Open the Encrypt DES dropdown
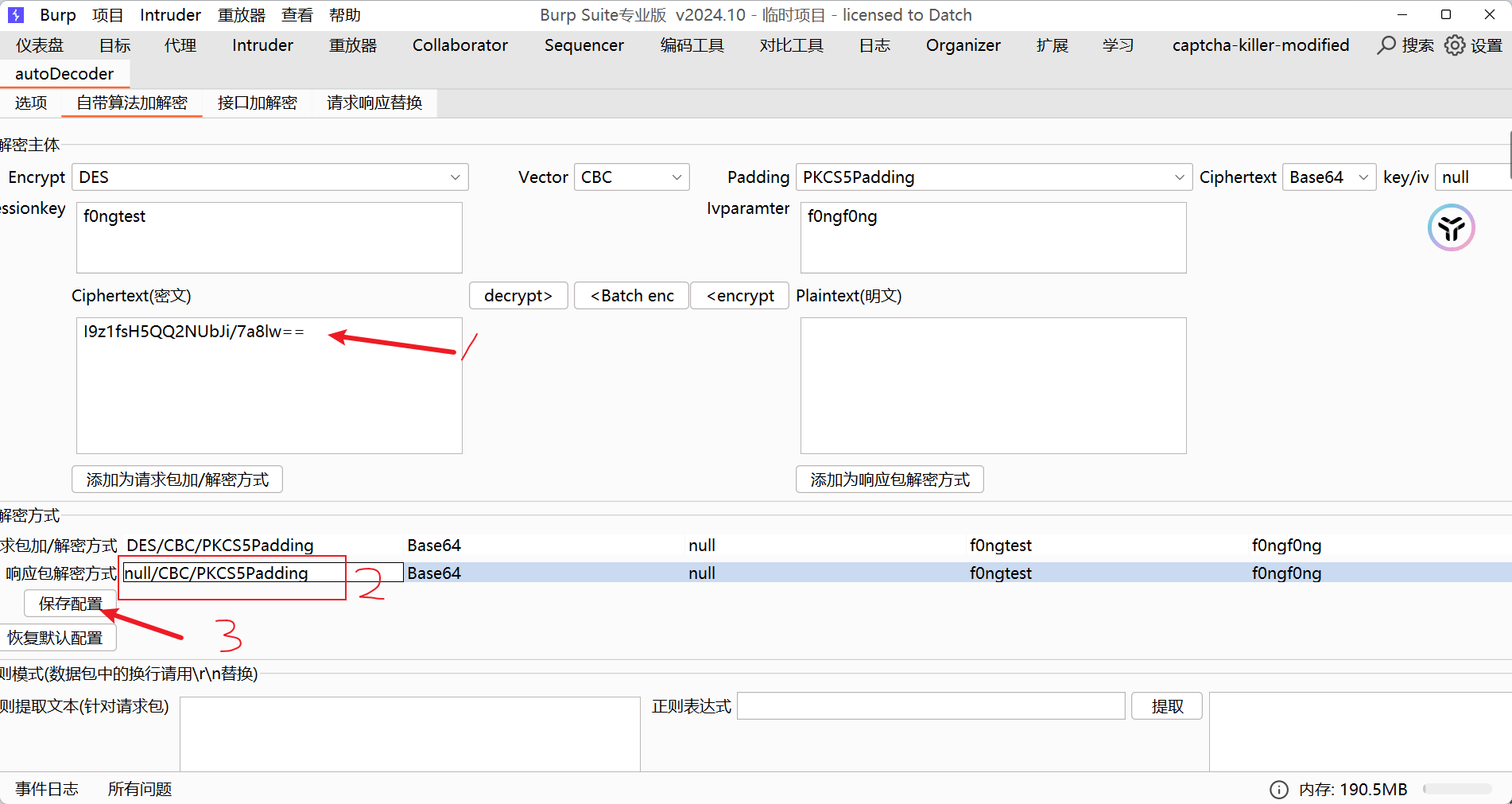 pos(270,177)
